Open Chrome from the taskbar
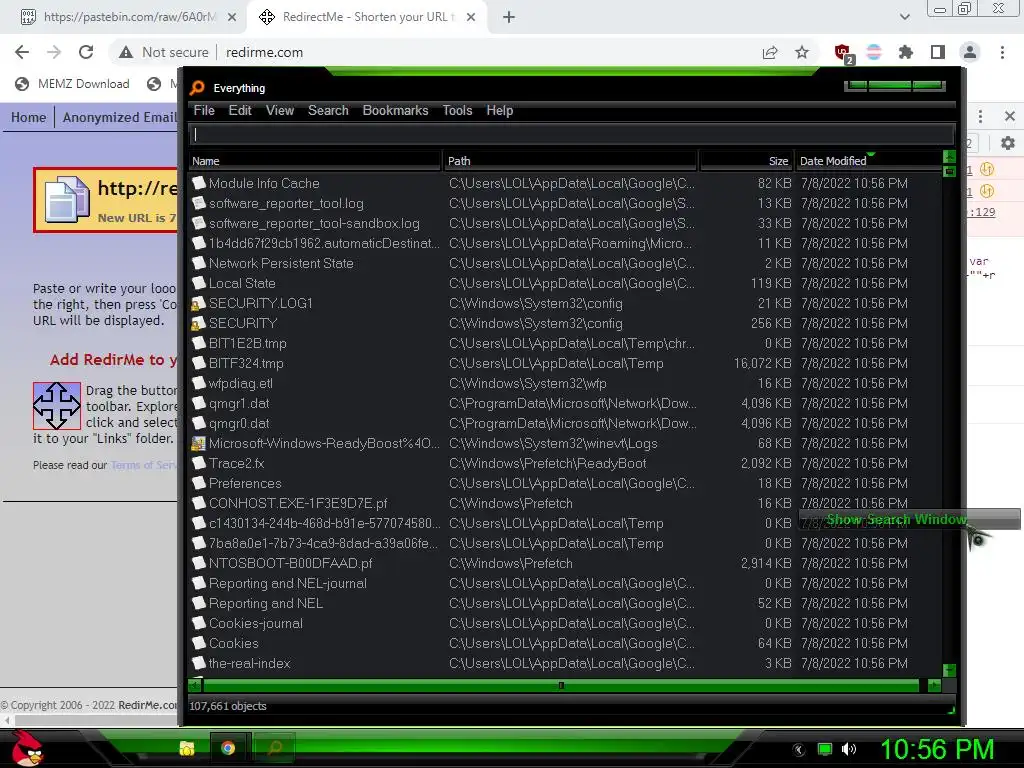The width and height of the screenshot is (1024, 768). click(228, 748)
